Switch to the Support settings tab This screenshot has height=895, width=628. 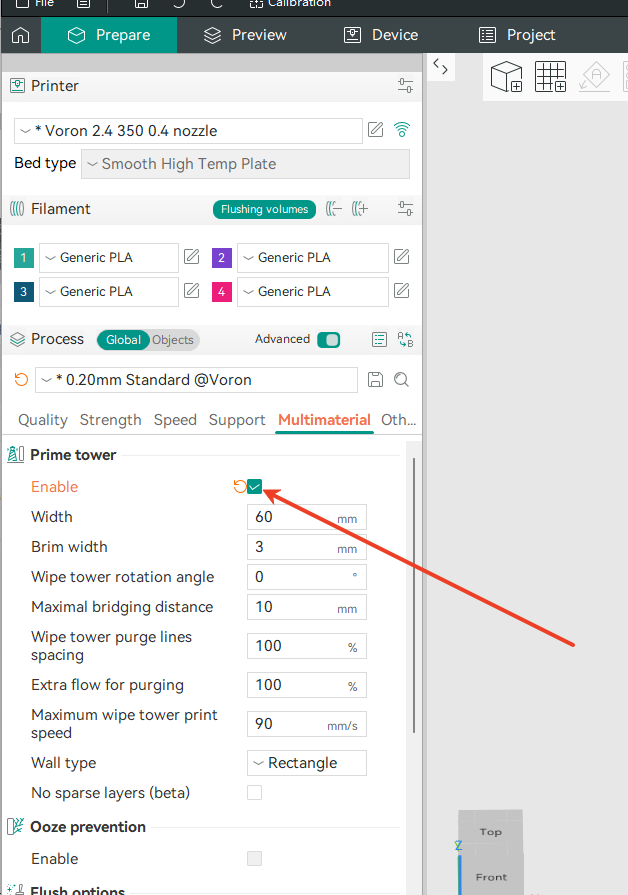pyautogui.click(x=237, y=420)
